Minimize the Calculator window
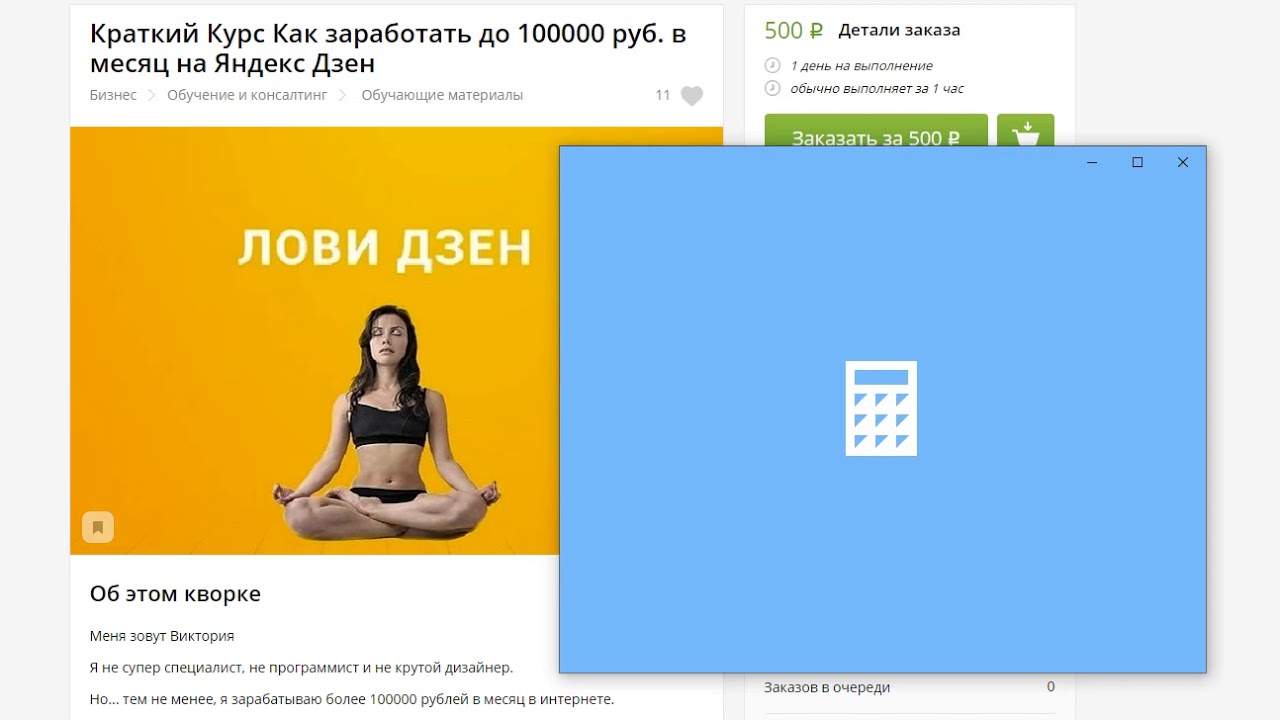The width and height of the screenshot is (1280, 720). 1092,162
